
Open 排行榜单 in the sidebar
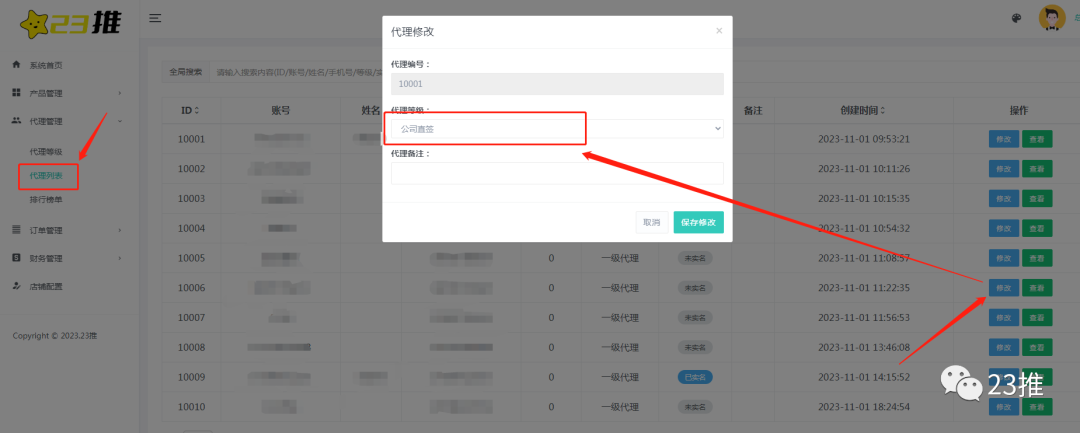(46, 200)
